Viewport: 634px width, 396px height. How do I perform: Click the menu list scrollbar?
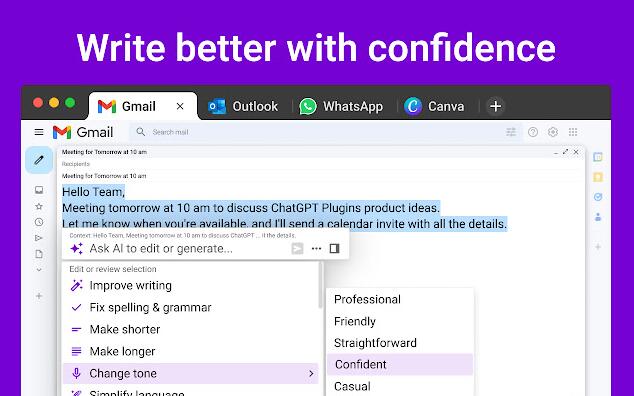pos(321,284)
